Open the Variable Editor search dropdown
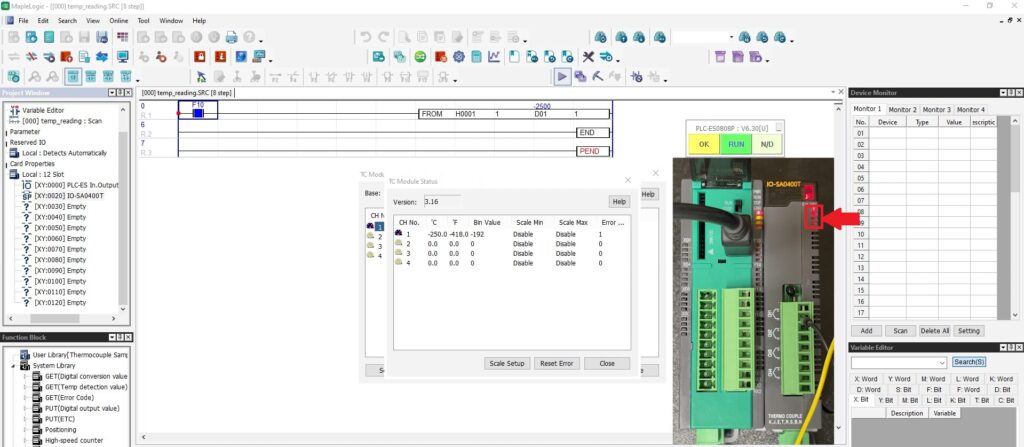This screenshot has width=1024, height=447. click(942, 363)
